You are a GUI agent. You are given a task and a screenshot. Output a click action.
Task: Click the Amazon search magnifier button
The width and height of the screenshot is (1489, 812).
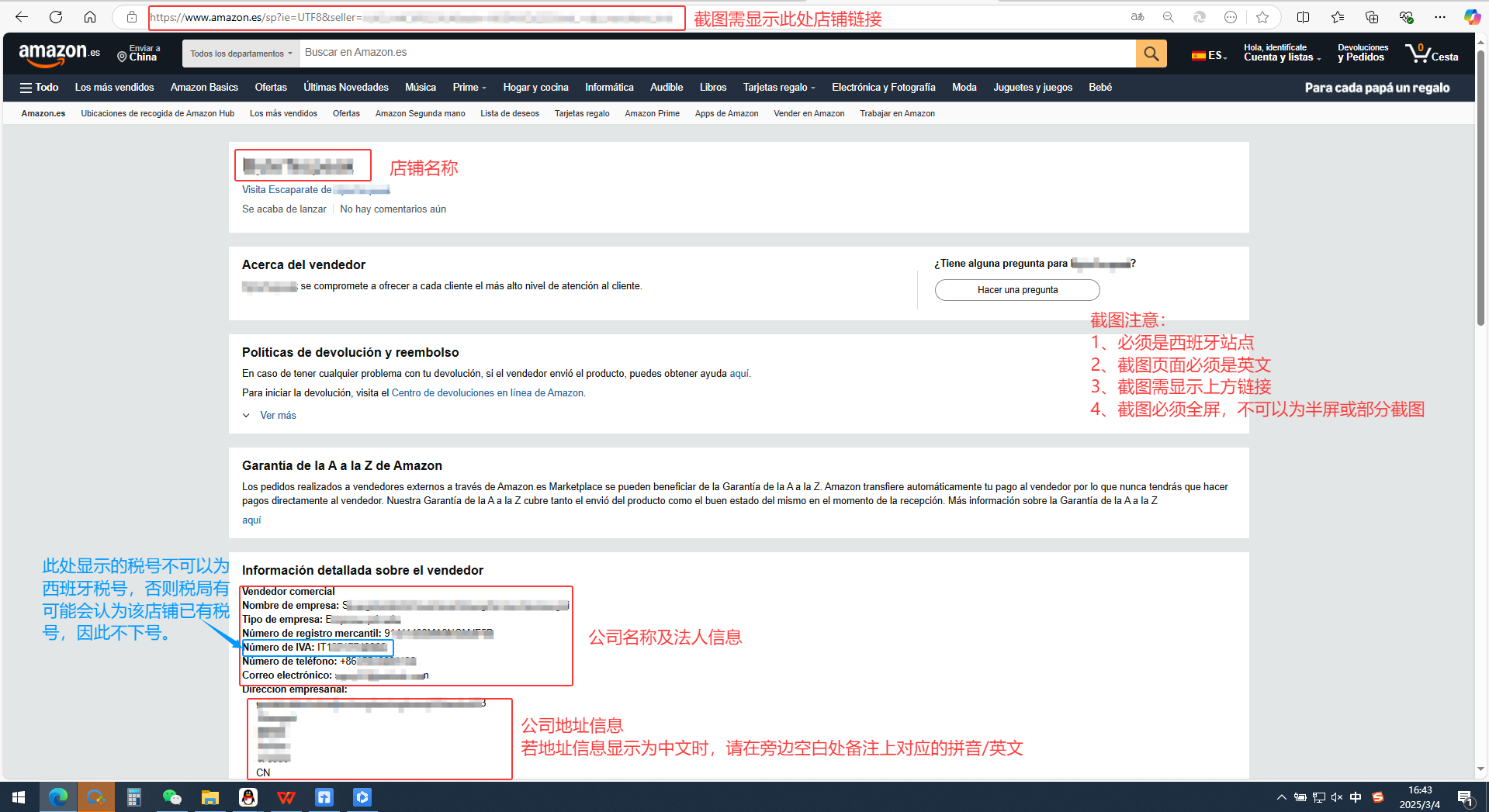1151,54
